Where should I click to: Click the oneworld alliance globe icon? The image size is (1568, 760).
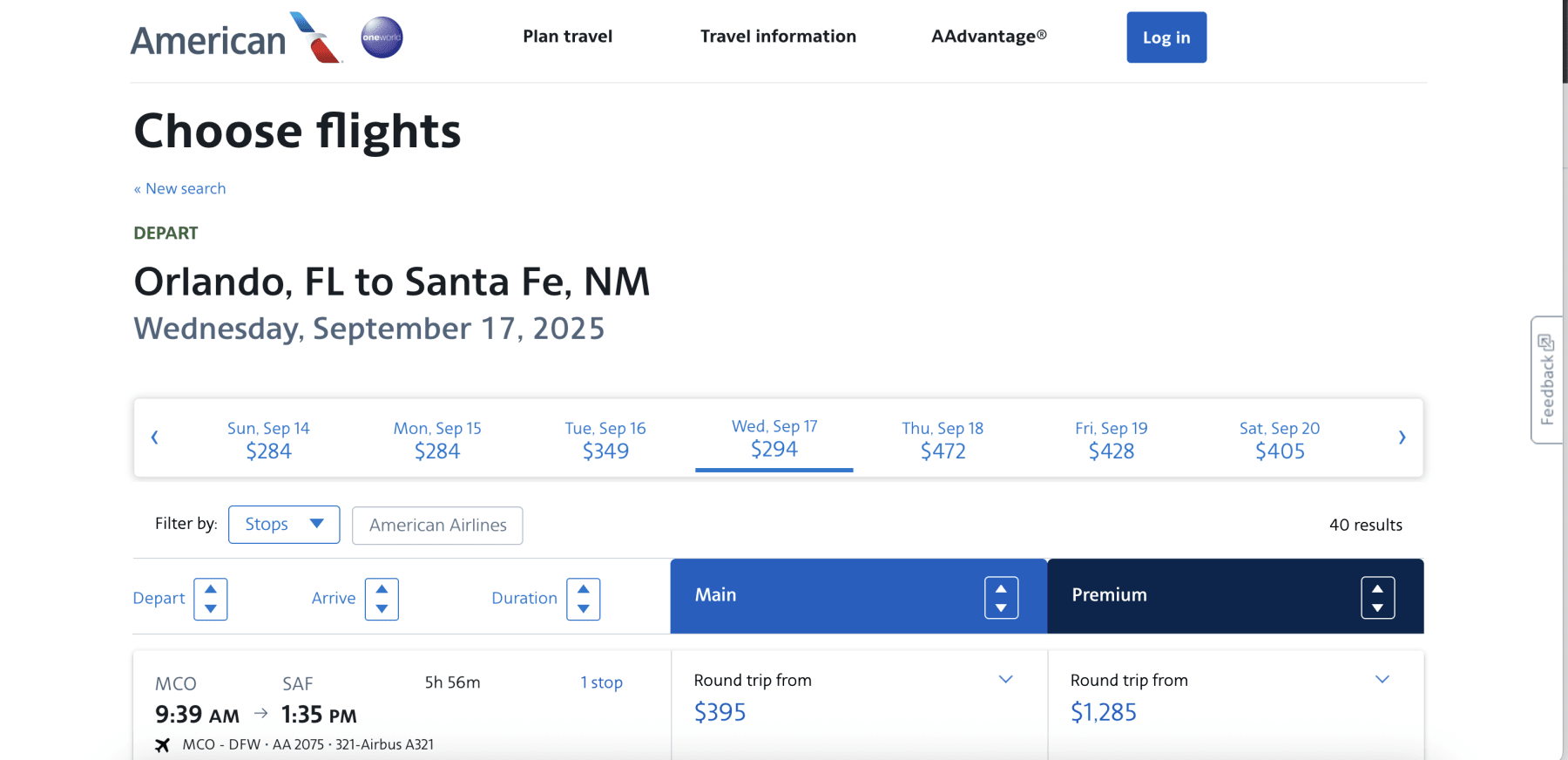[x=382, y=37]
